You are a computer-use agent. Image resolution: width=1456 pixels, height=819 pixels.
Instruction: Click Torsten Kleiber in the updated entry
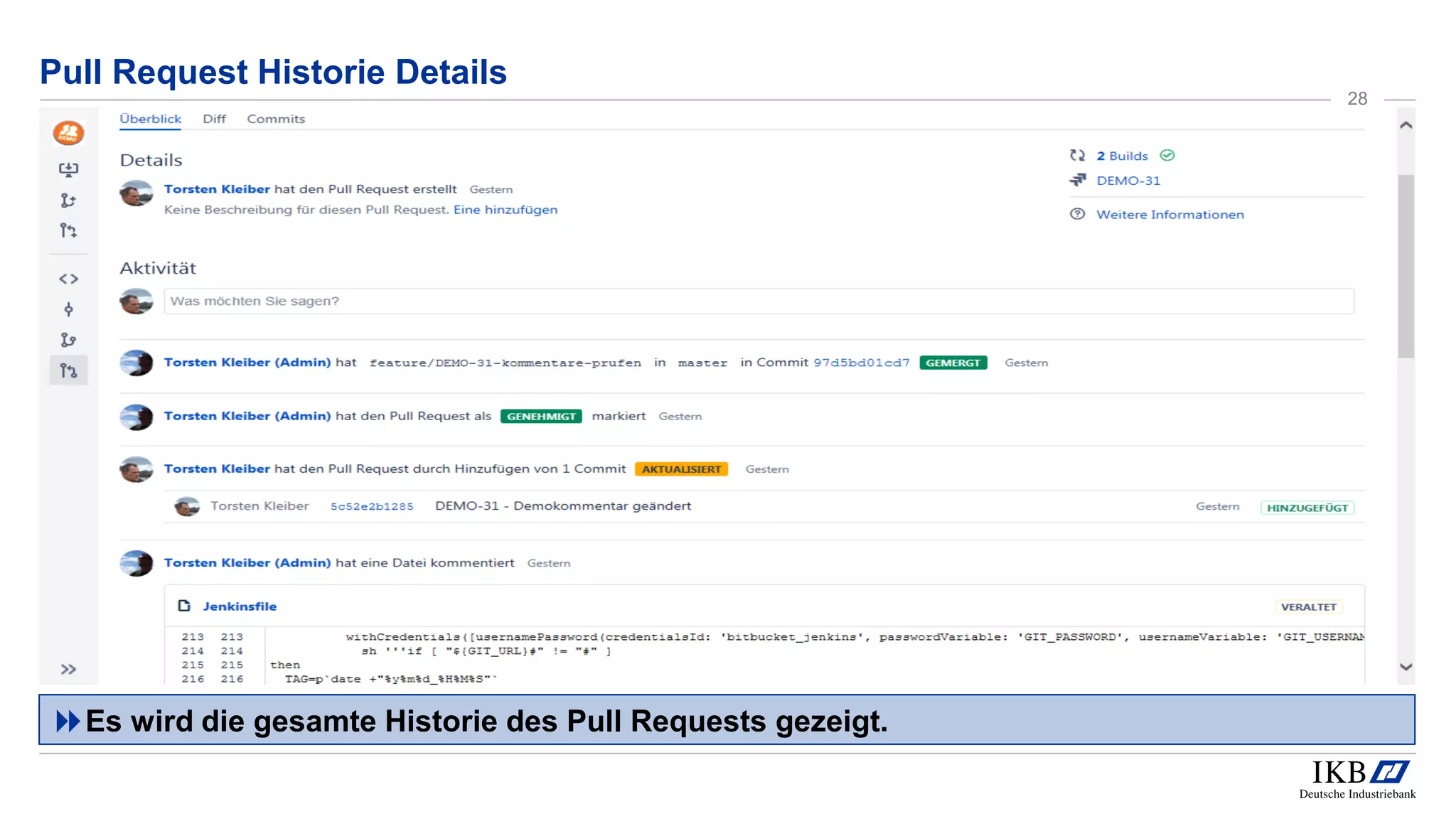(x=217, y=469)
